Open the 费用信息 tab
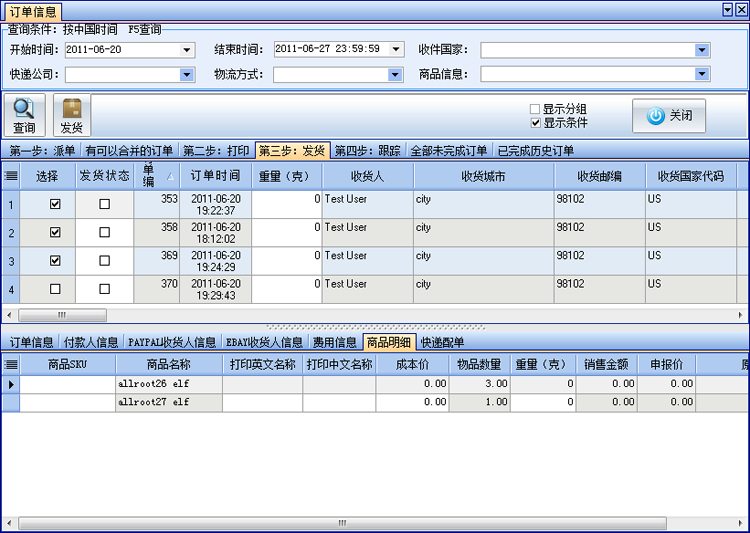 click(334, 343)
